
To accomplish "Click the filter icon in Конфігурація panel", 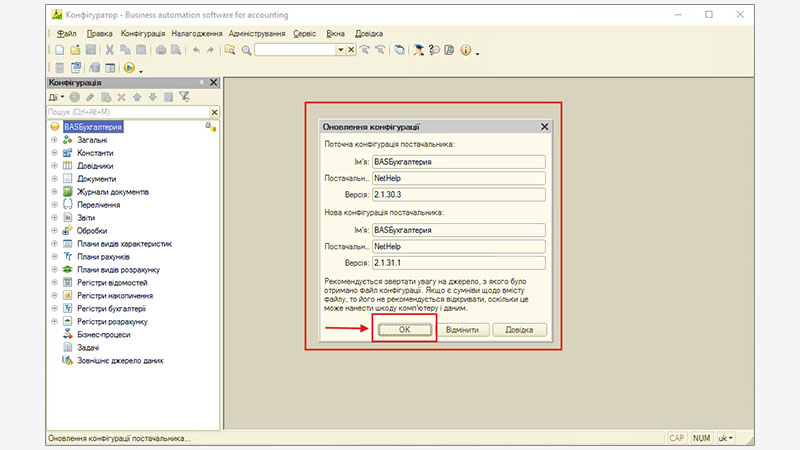I will [184, 97].
